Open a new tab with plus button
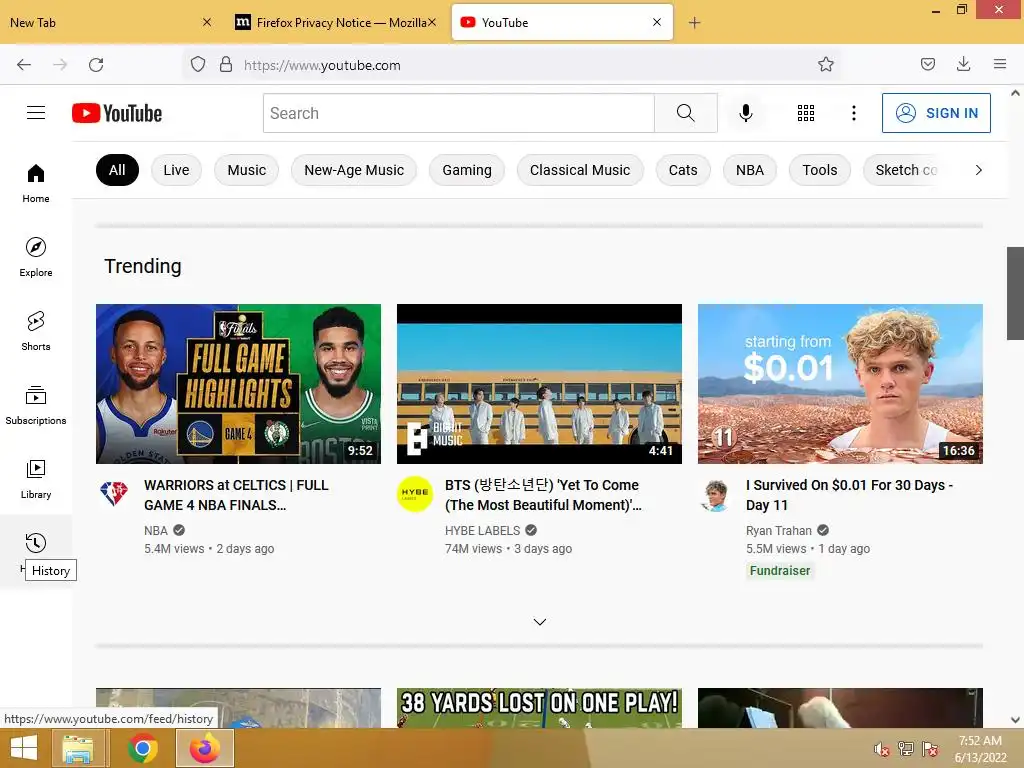Image resolution: width=1024 pixels, height=768 pixels. tap(694, 23)
